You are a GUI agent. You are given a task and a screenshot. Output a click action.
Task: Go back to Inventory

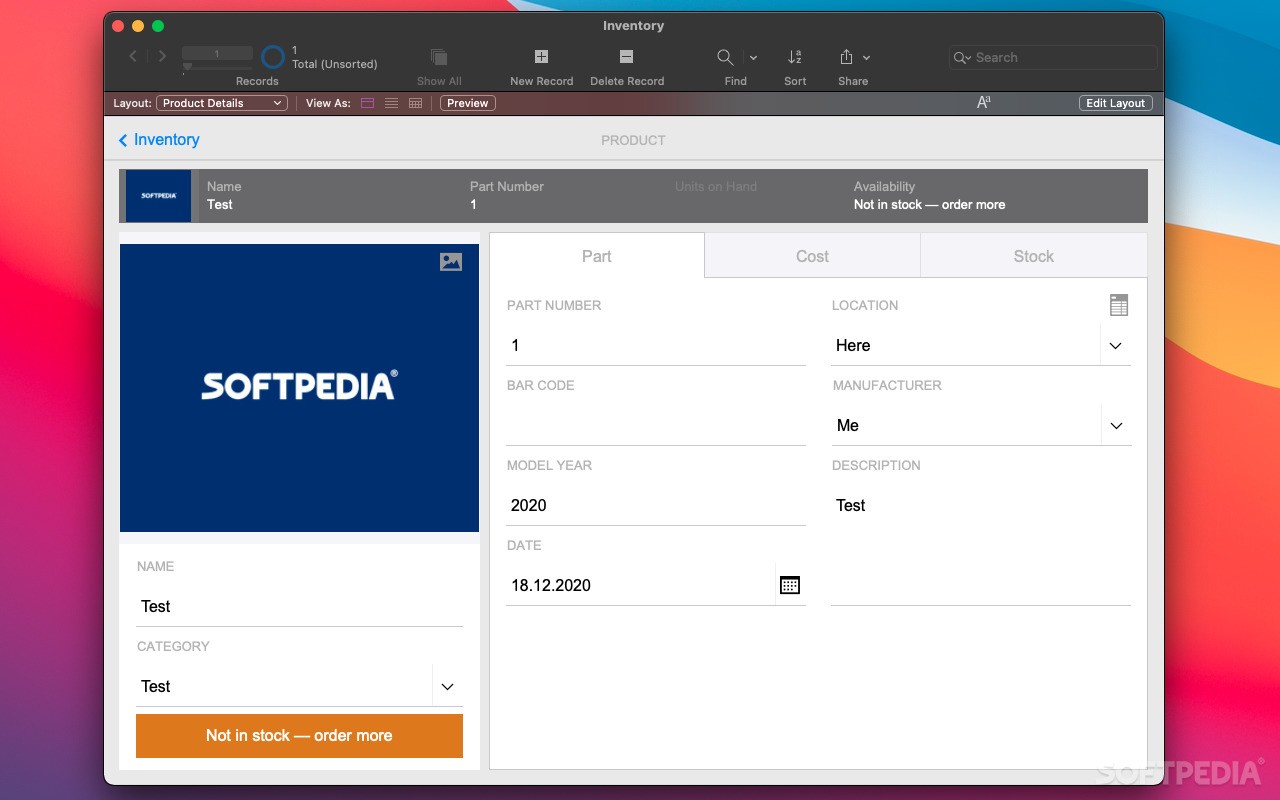pyautogui.click(x=159, y=140)
